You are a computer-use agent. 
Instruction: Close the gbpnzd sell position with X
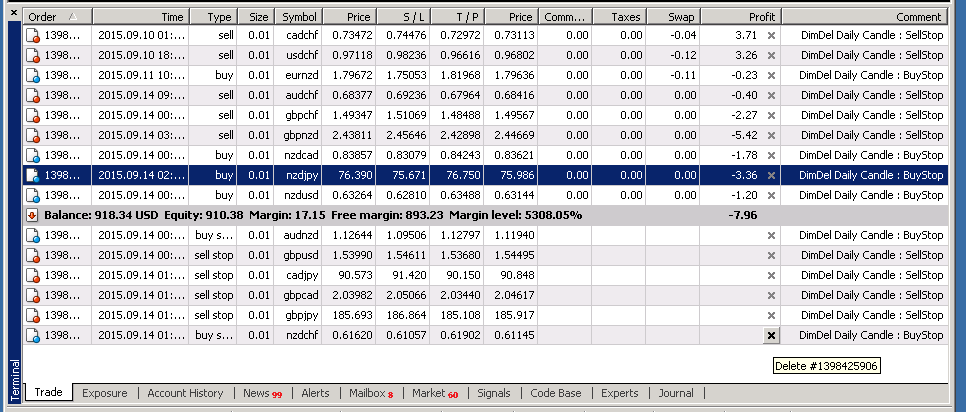click(x=771, y=135)
